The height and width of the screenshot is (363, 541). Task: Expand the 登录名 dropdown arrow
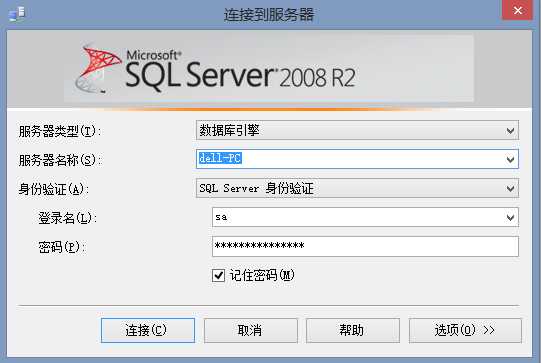[x=510, y=217]
